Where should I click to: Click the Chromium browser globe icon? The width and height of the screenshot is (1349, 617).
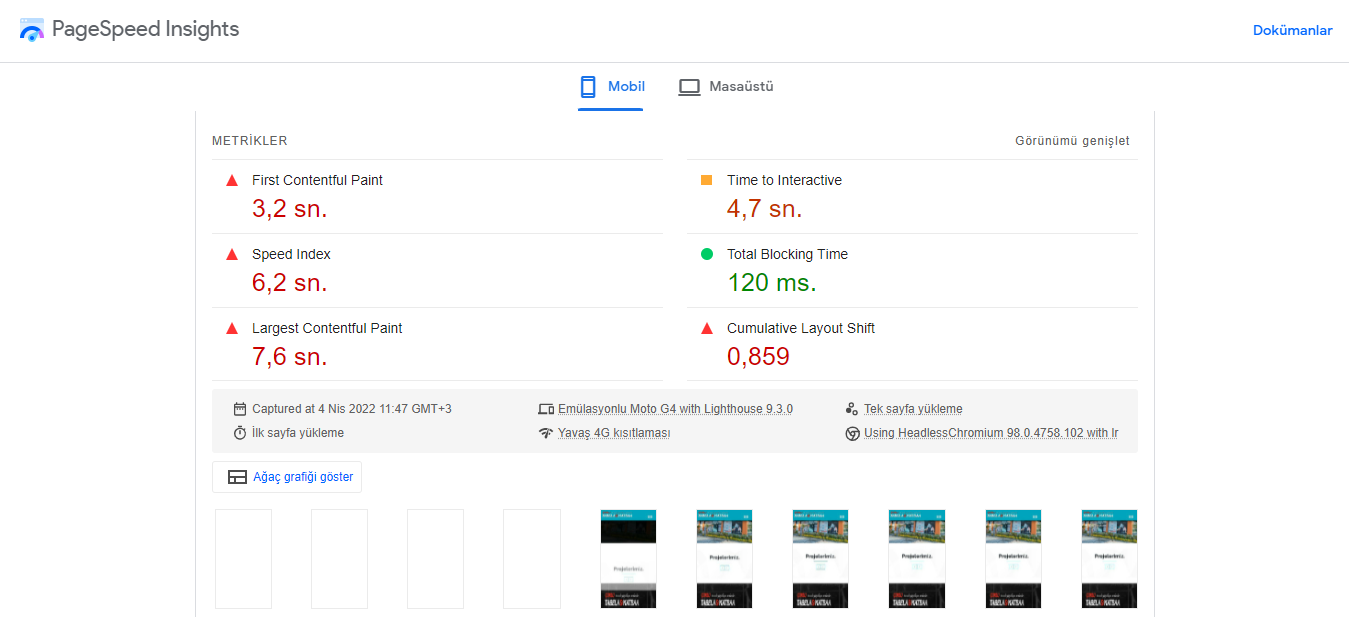(853, 433)
